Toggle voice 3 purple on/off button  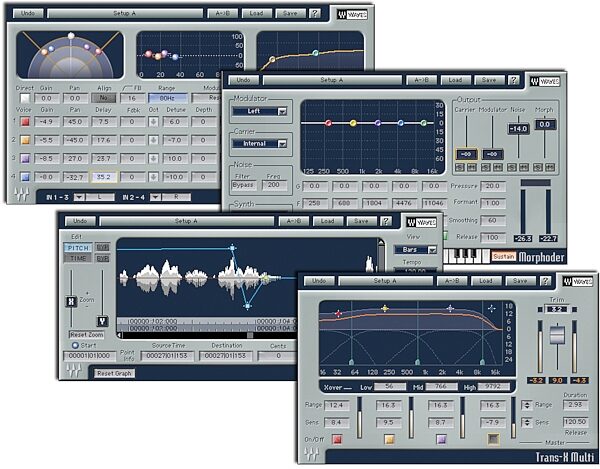25,158
